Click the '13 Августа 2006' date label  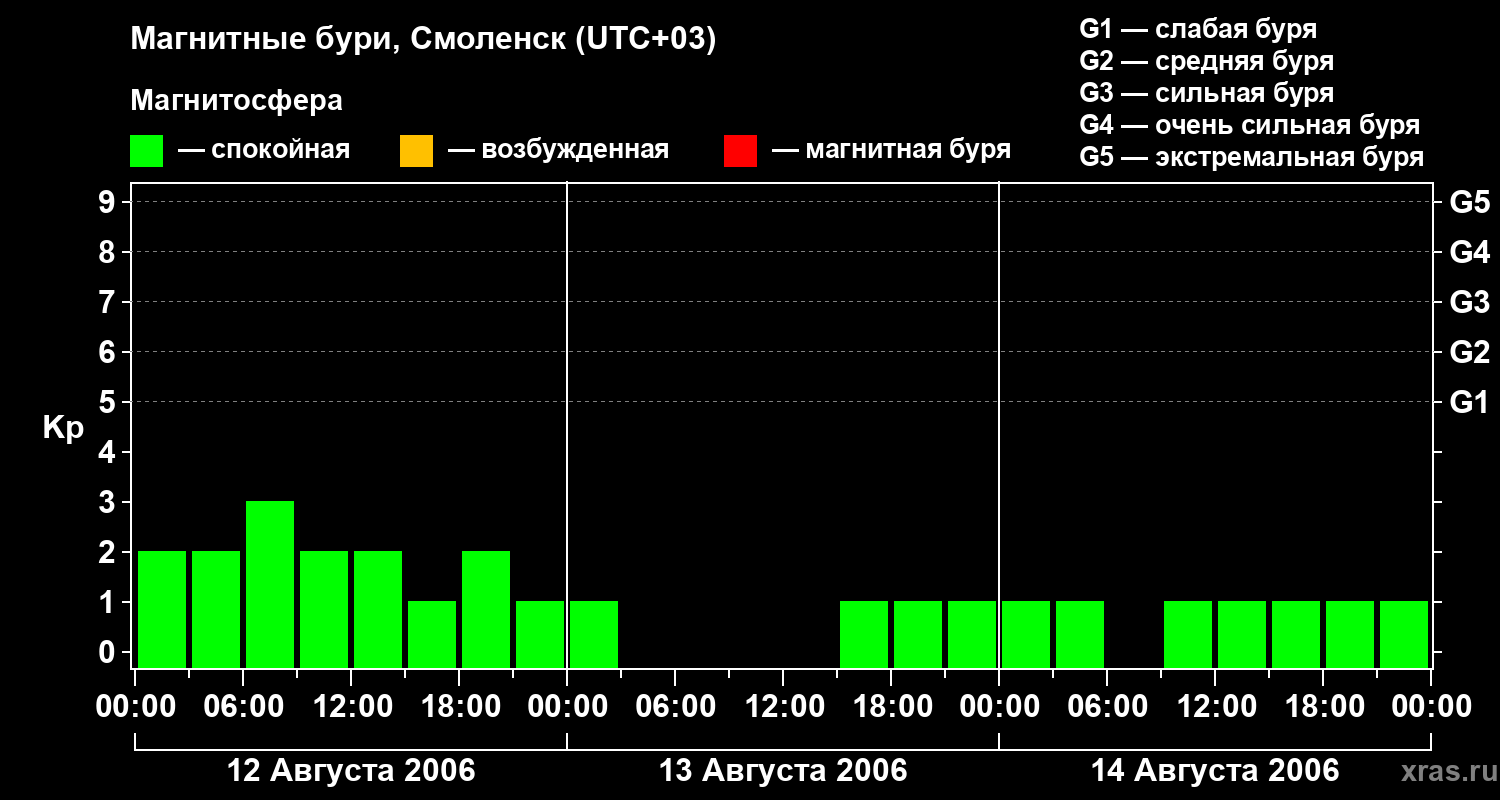(x=783, y=771)
